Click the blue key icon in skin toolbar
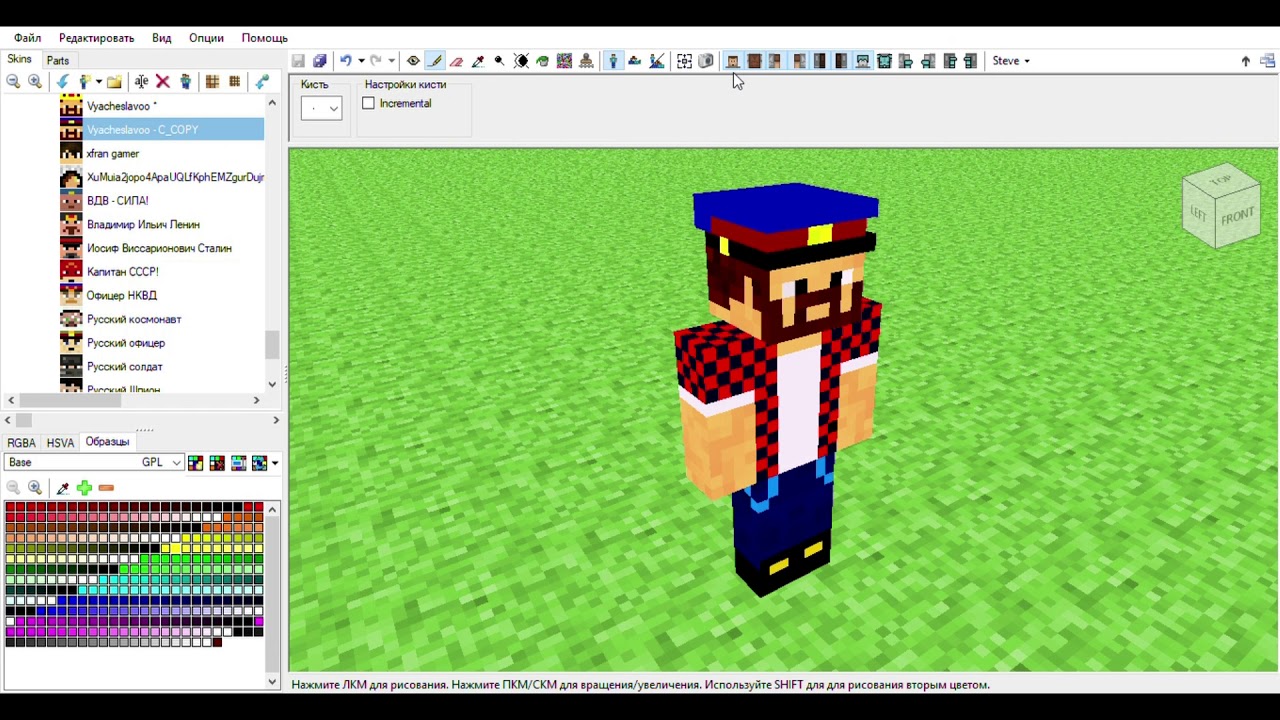This screenshot has height=720, width=1280. point(263,82)
